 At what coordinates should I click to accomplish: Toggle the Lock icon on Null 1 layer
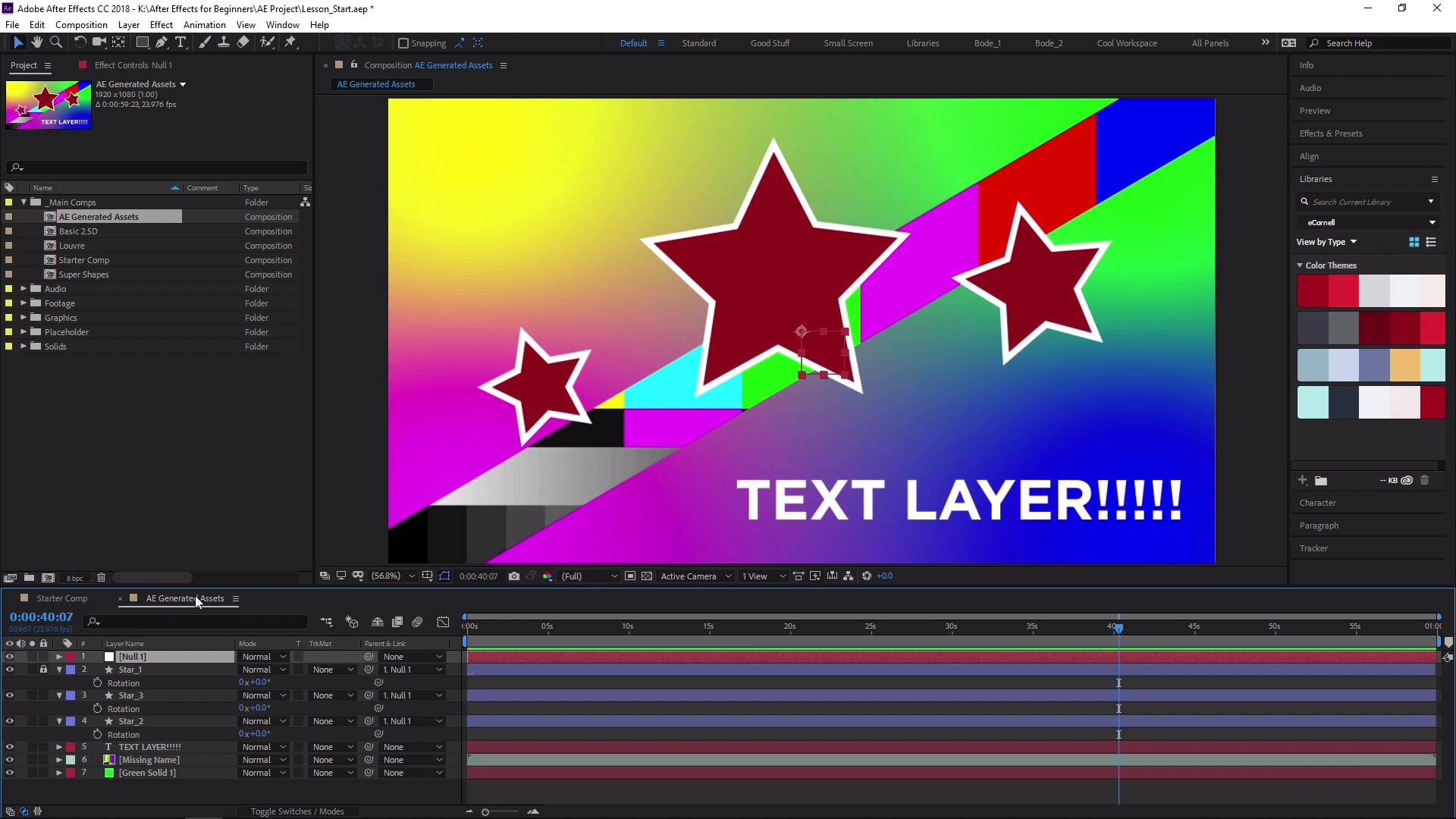pos(42,657)
